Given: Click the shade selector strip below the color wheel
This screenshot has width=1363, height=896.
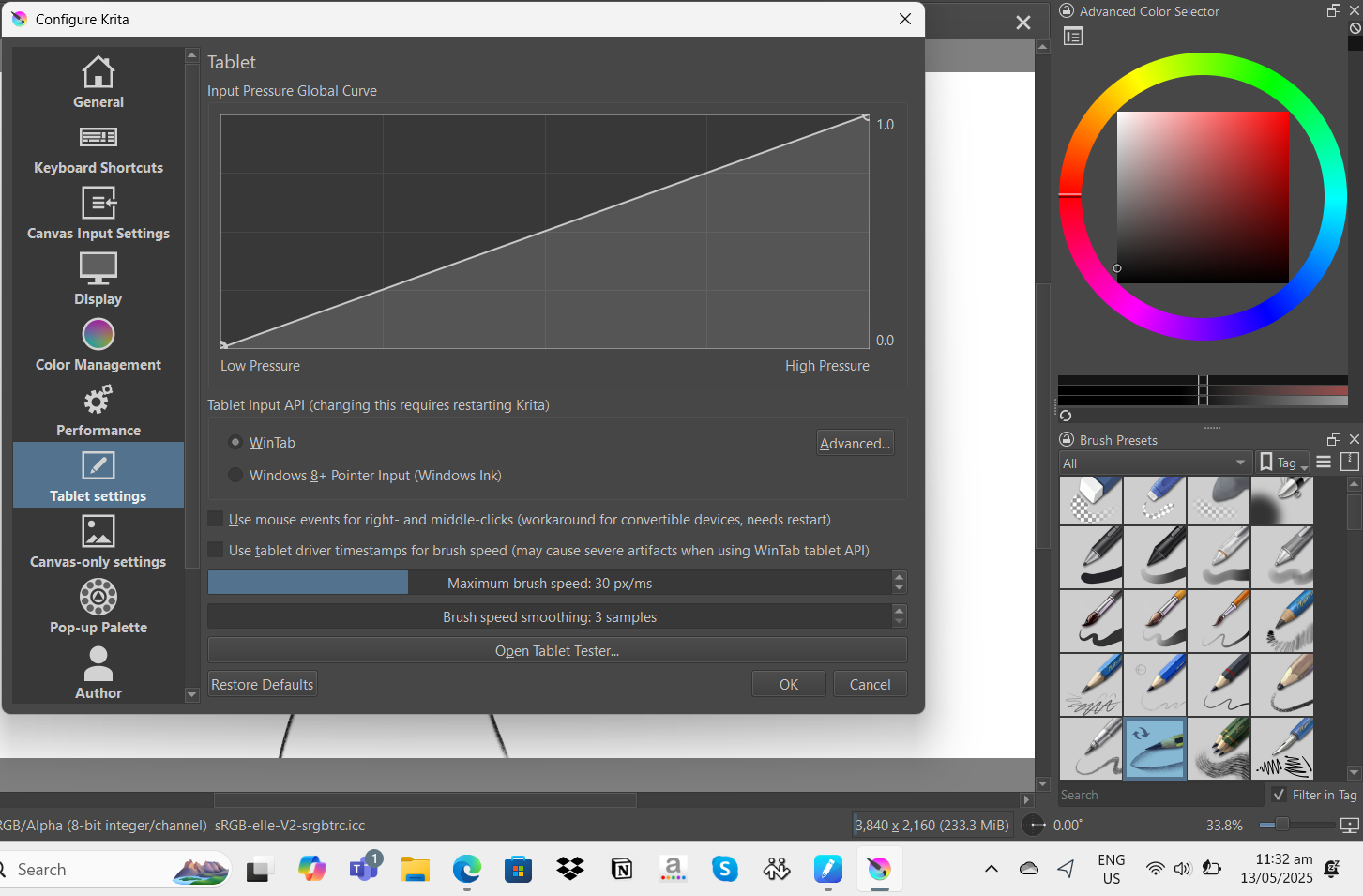Looking at the screenshot, I should coord(1203,390).
